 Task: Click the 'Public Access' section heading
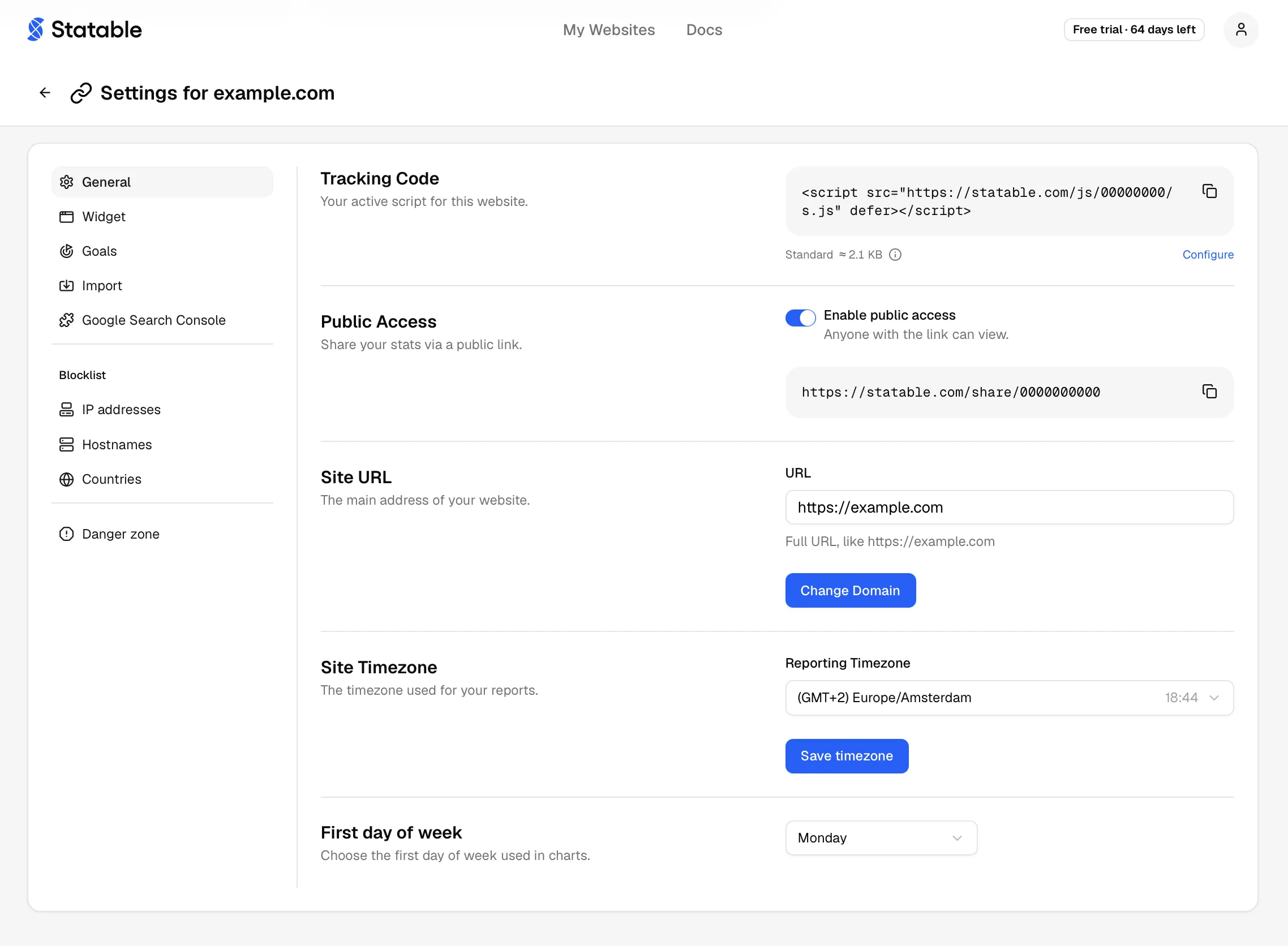point(378,322)
